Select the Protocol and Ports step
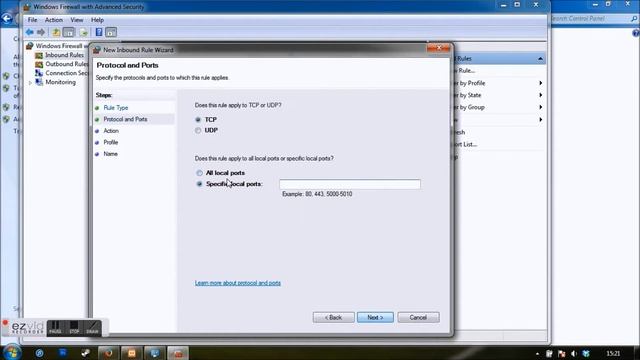640x360 pixels. 125,119
